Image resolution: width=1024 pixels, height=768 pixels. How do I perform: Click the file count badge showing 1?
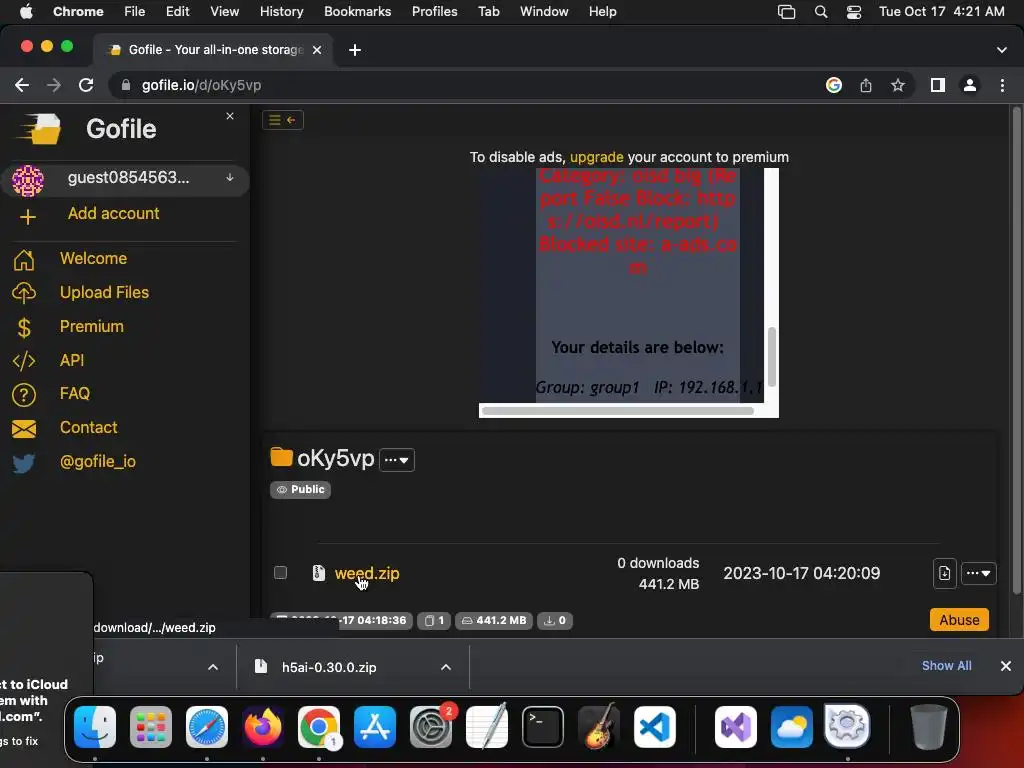point(434,620)
